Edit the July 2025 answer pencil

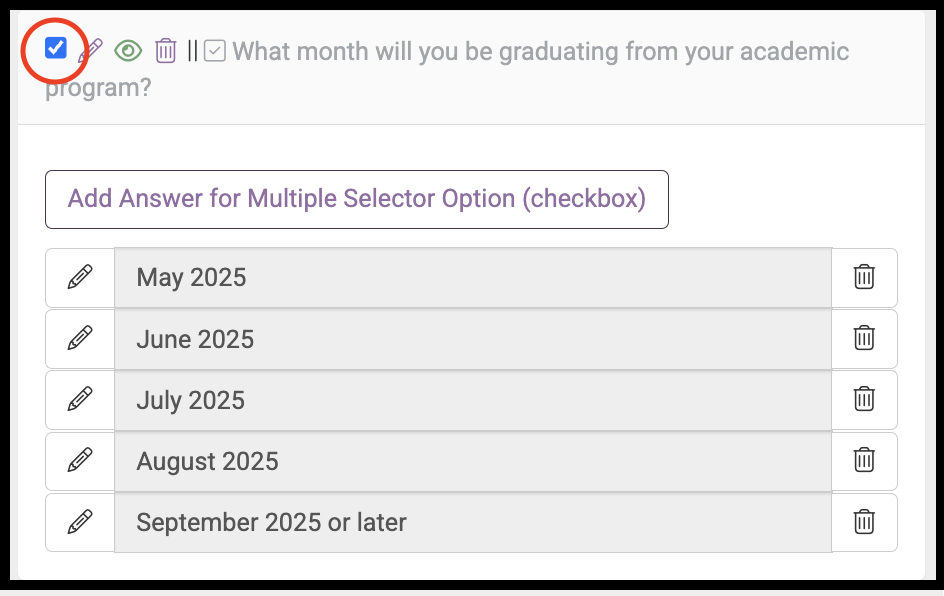click(x=80, y=400)
